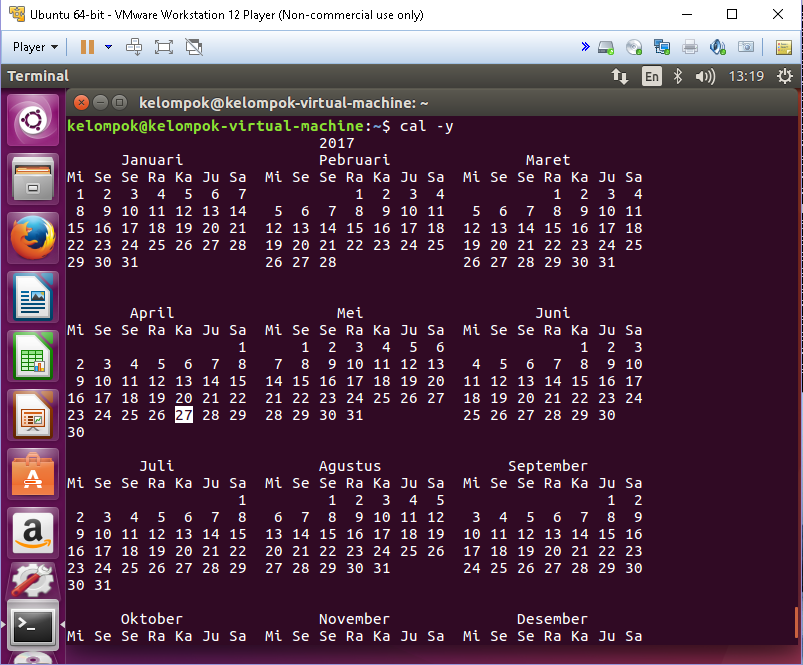Viewport: 803px width, 665px height.
Task: Open System Settings from launcher
Action: coord(33,581)
